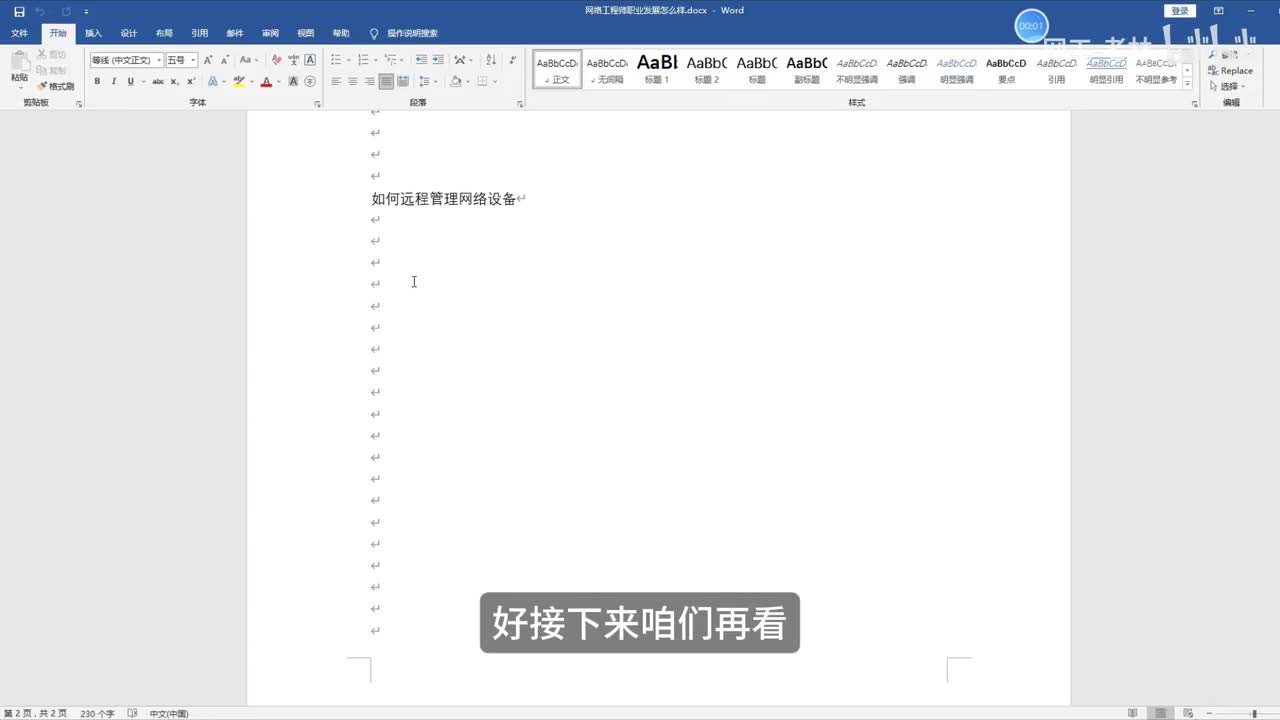1280x720 pixels.
Task: Click the 登录 sign-in button
Action: pos(1180,11)
